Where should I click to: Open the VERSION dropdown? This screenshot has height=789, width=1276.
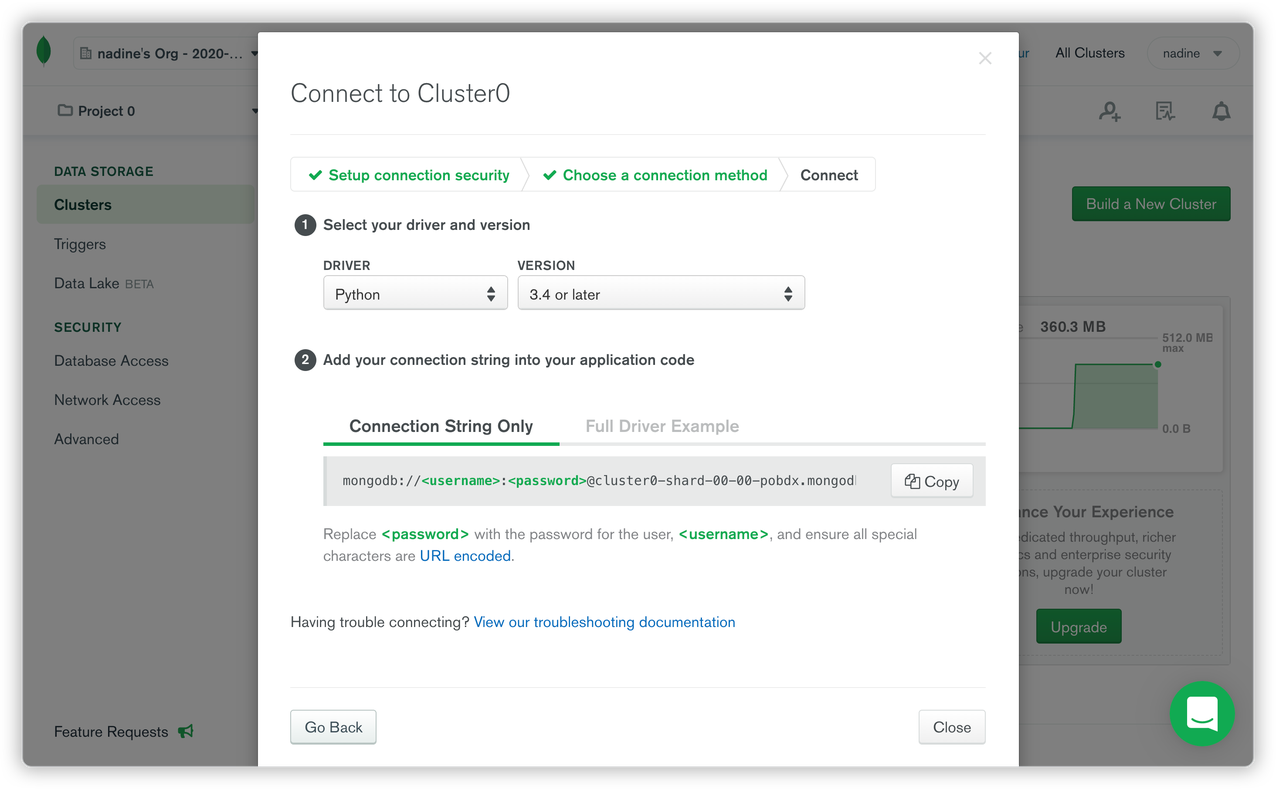click(x=661, y=292)
